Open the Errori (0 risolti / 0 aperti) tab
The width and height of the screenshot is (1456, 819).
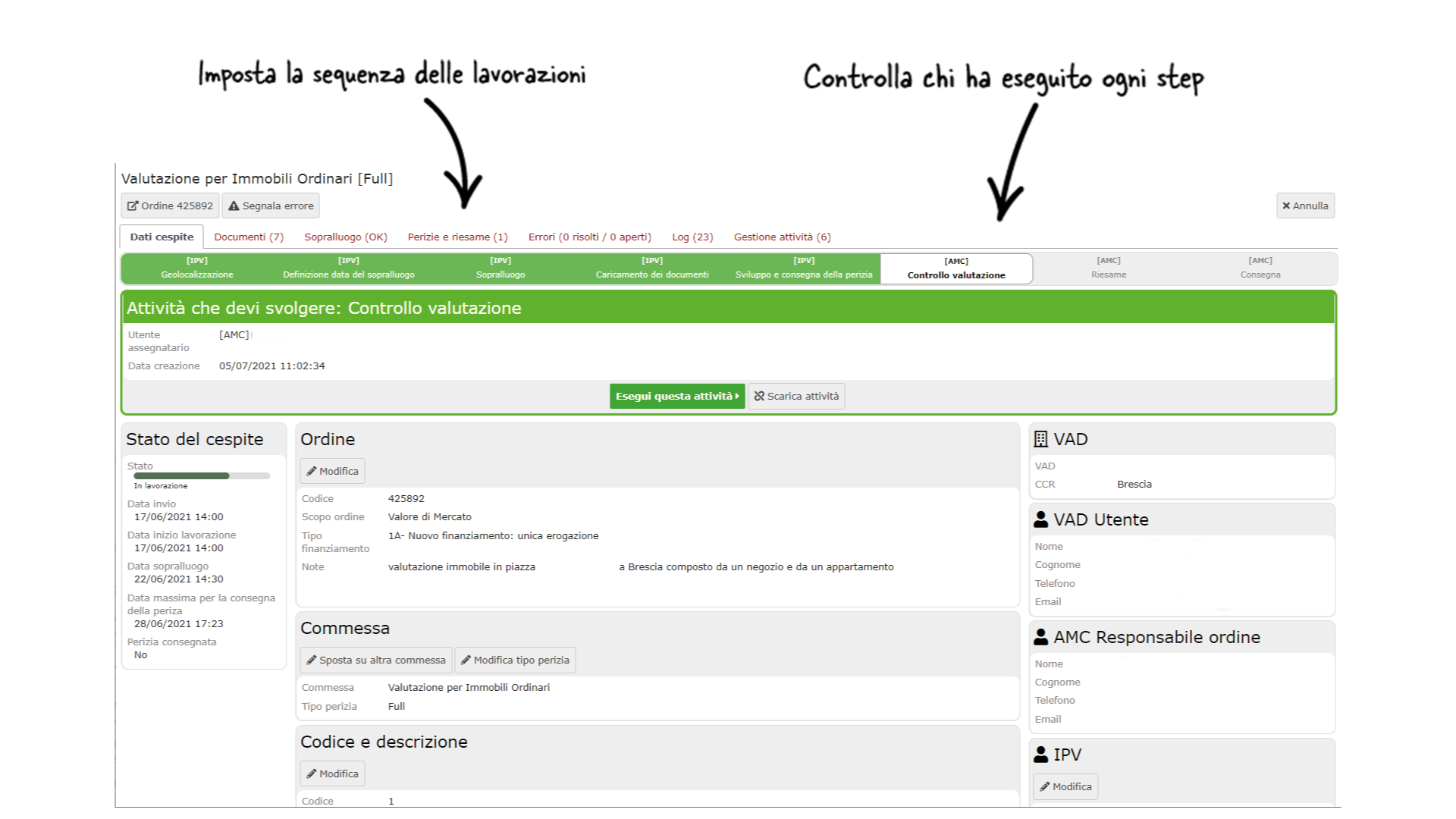[590, 237]
